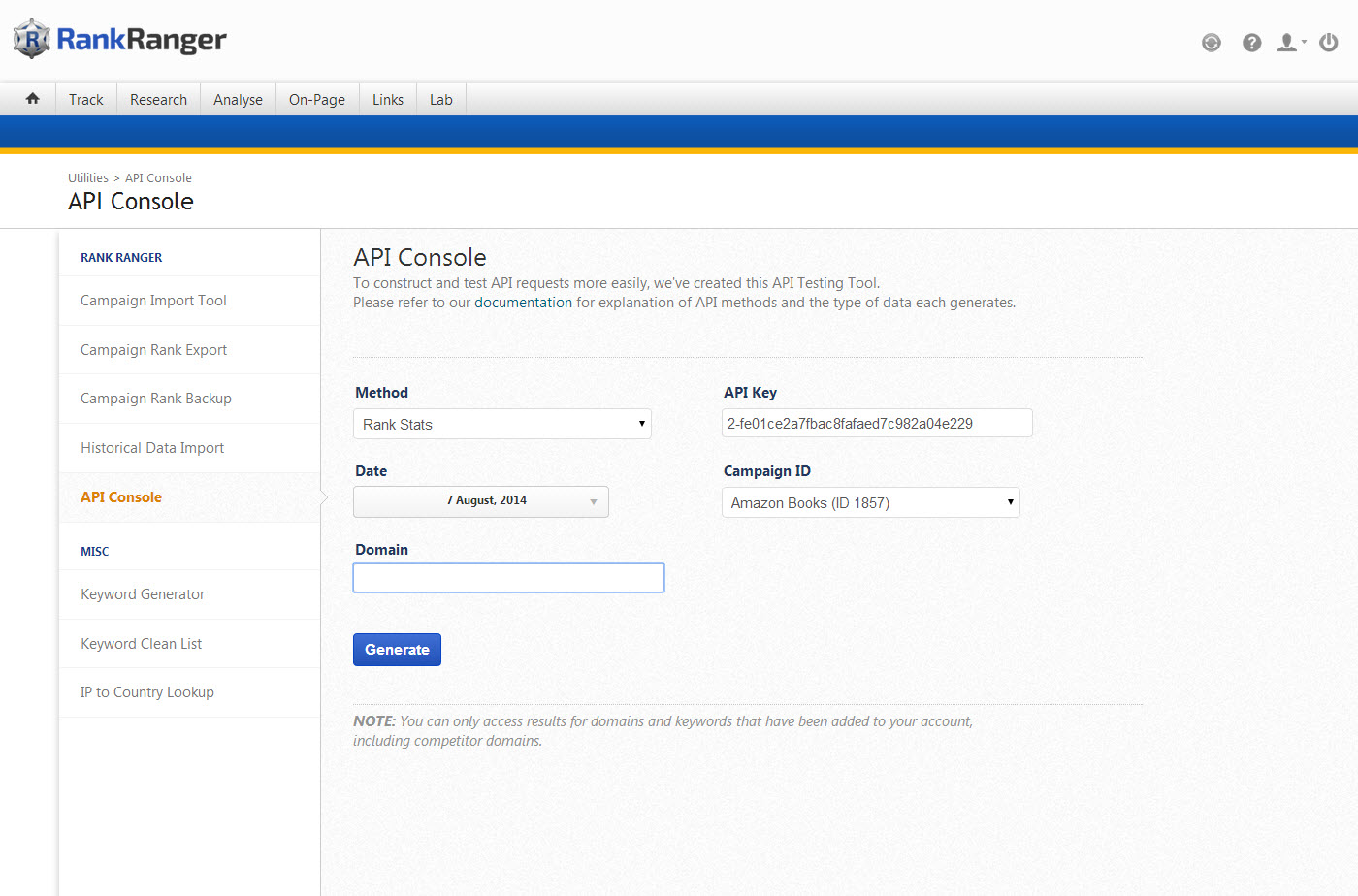This screenshot has height=896, width=1358.
Task: Open the Research menu
Action: tap(158, 100)
